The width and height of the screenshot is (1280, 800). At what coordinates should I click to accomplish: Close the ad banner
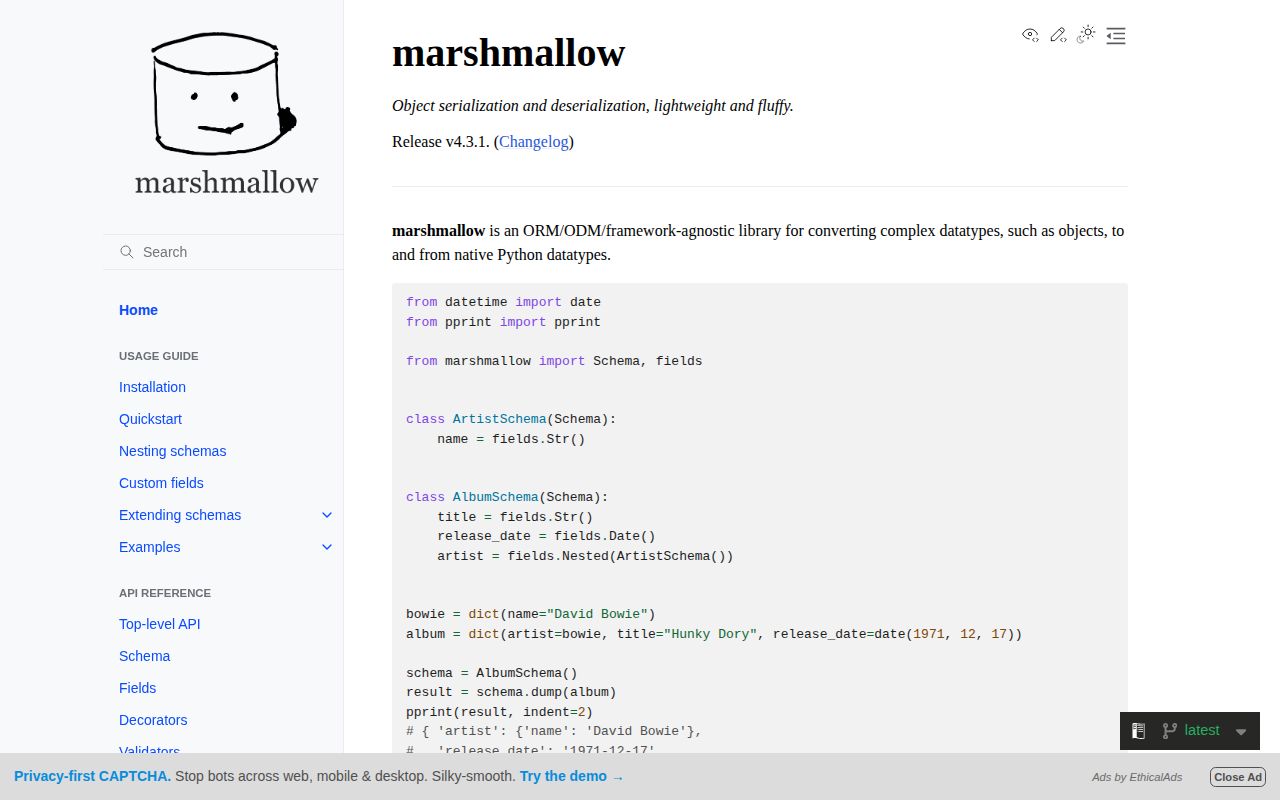point(1238,777)
